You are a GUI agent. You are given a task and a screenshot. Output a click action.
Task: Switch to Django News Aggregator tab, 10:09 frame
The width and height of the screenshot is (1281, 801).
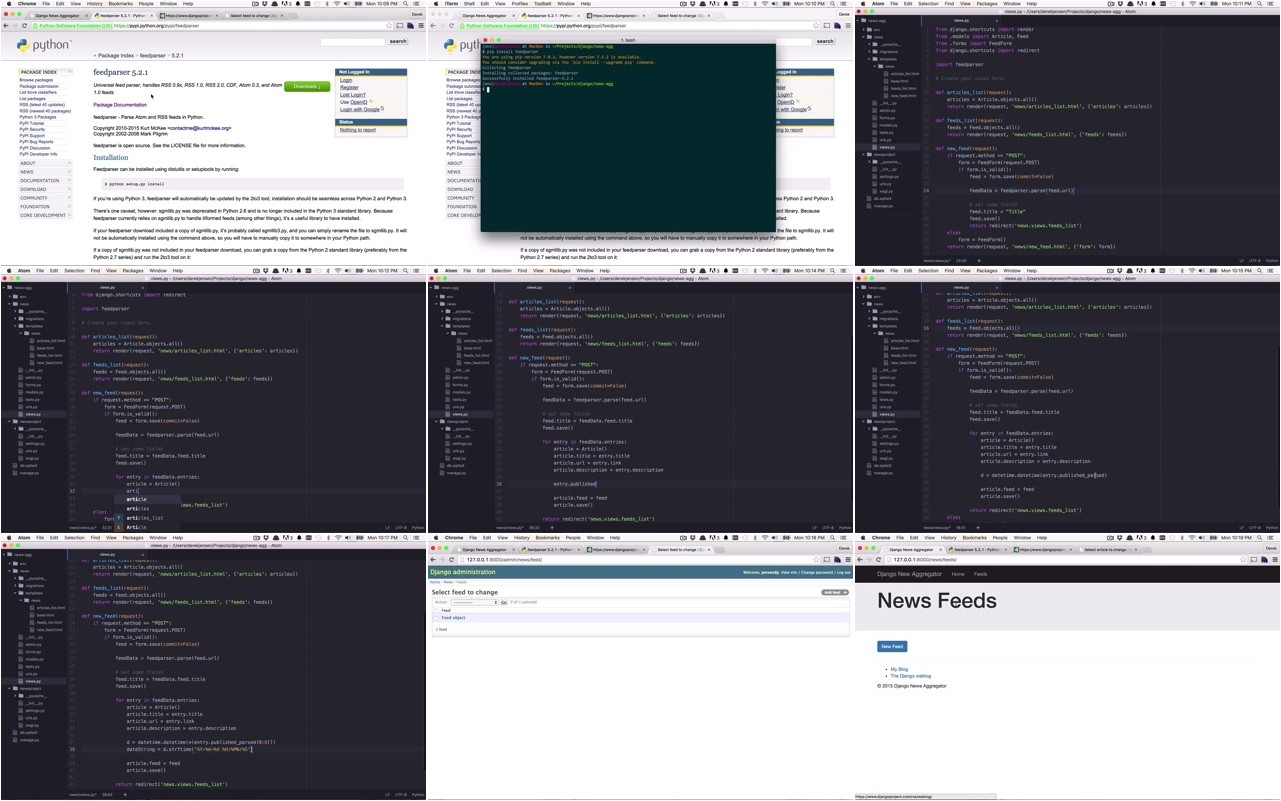[x=59, y=16]
